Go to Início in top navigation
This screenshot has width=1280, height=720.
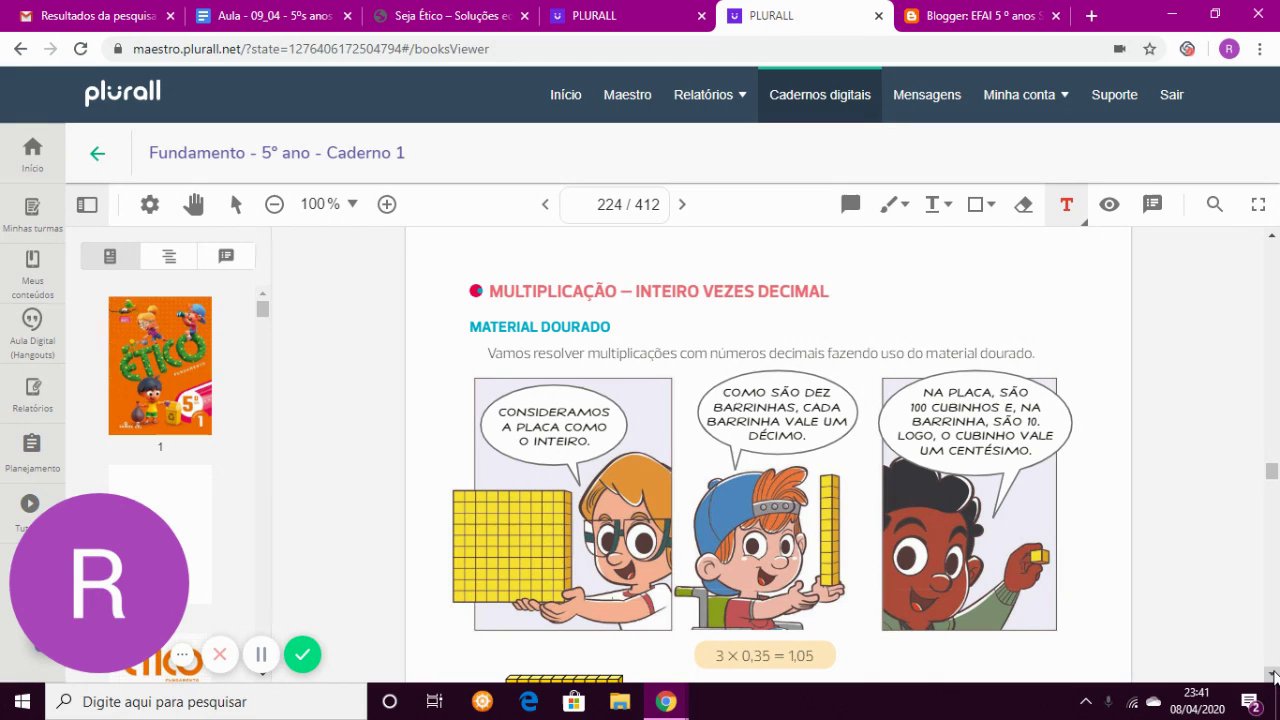pyautogui.click(x=565, y=95)
